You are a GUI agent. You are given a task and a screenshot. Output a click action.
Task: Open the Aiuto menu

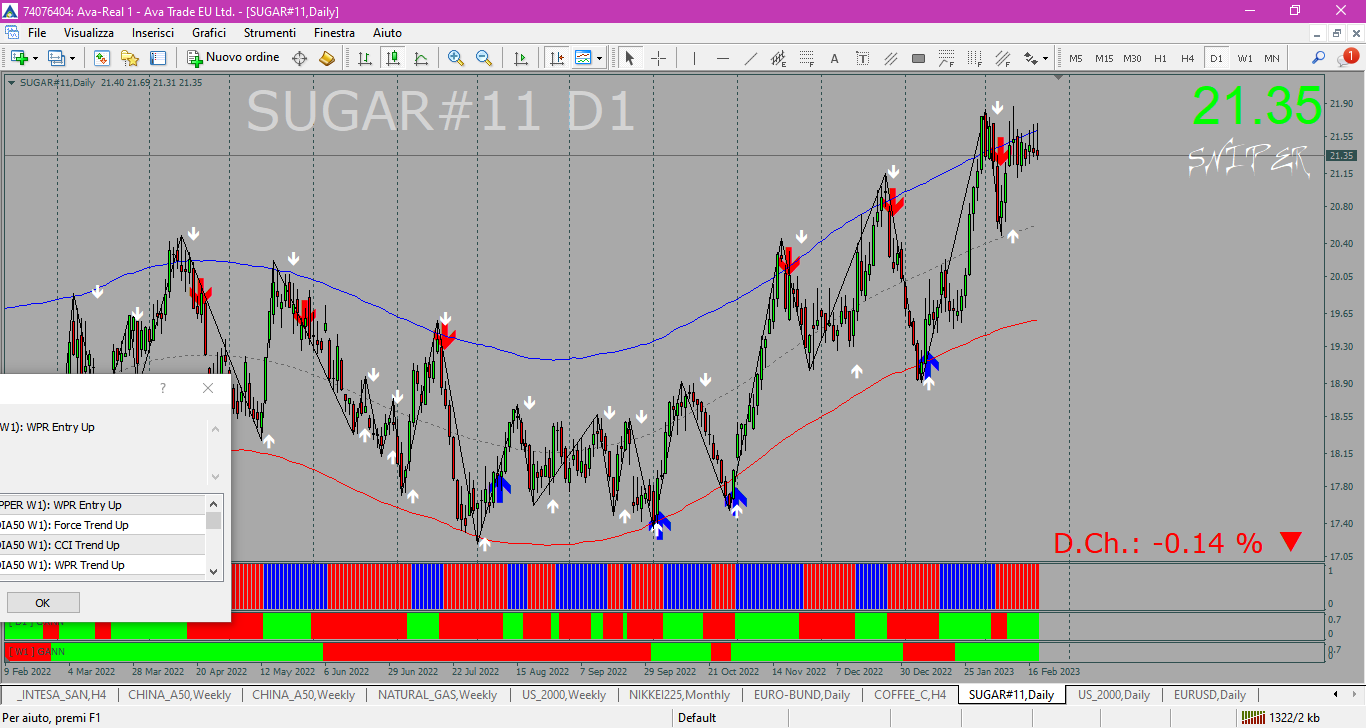387,33
